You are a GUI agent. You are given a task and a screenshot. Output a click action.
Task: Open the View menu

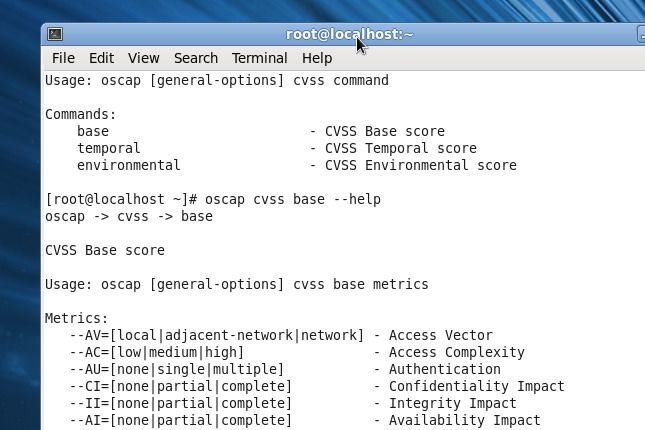143,58
